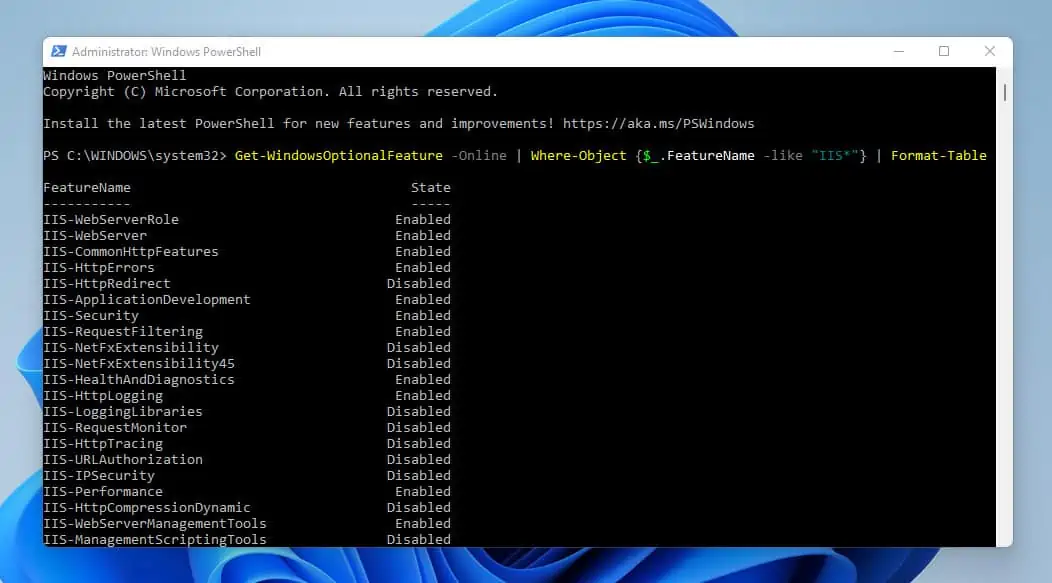Select the IIS-HttpErrors feature name
1052x583 pixels.
click(99, 268)
